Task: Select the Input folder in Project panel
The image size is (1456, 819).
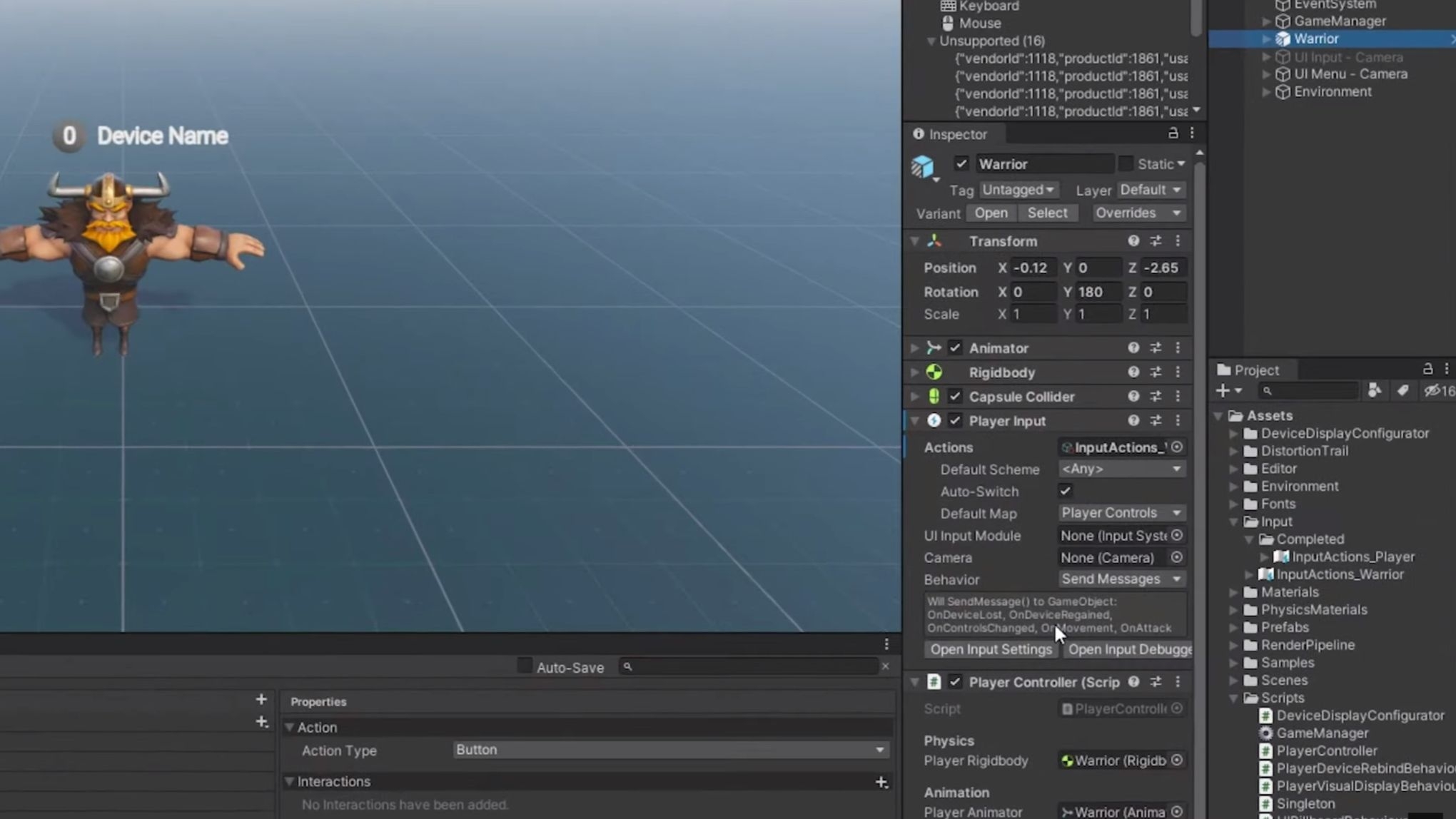Action: click(x=1276, y=521)
